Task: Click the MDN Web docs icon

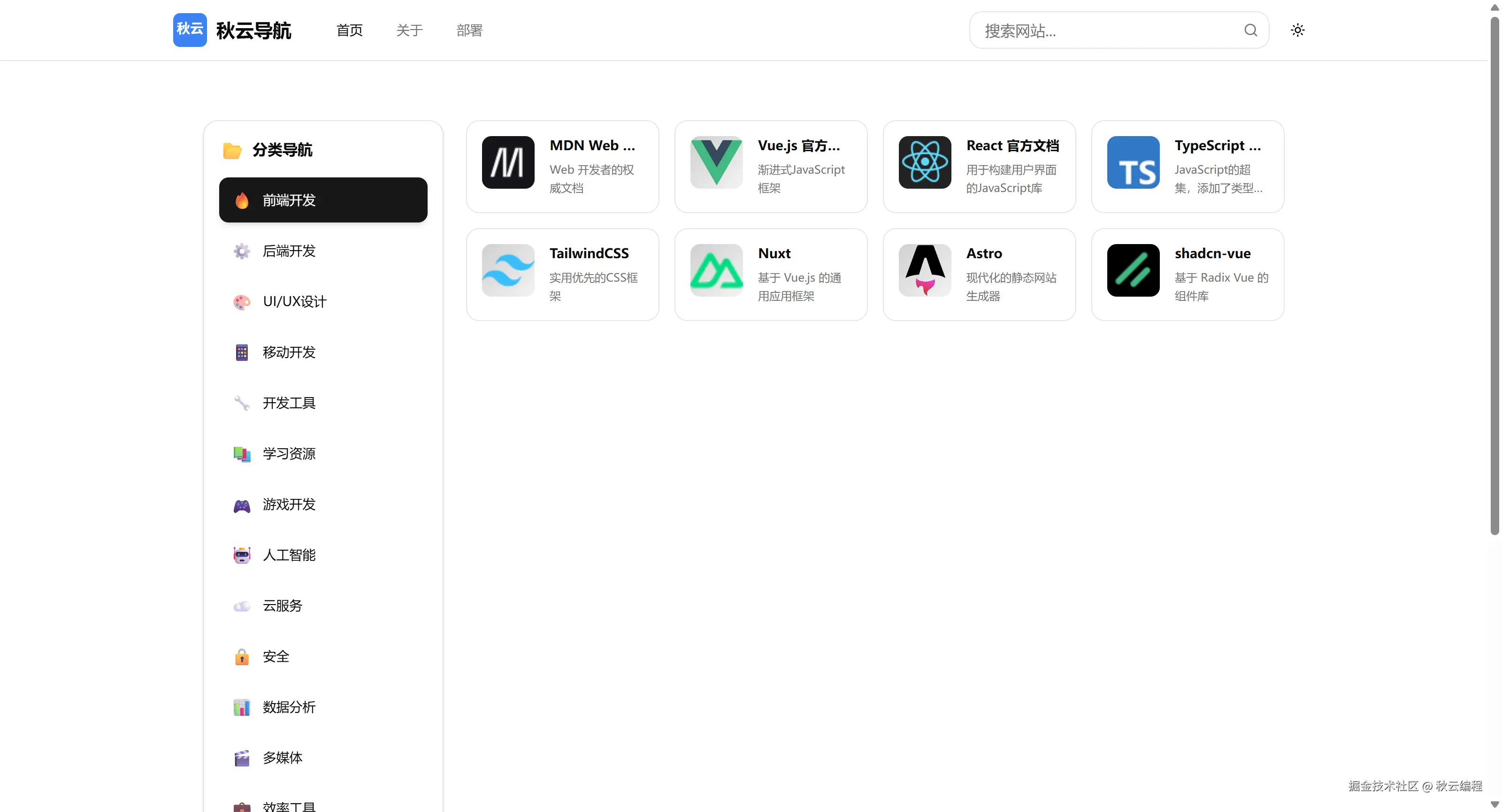Action: (x=508, y=162)
